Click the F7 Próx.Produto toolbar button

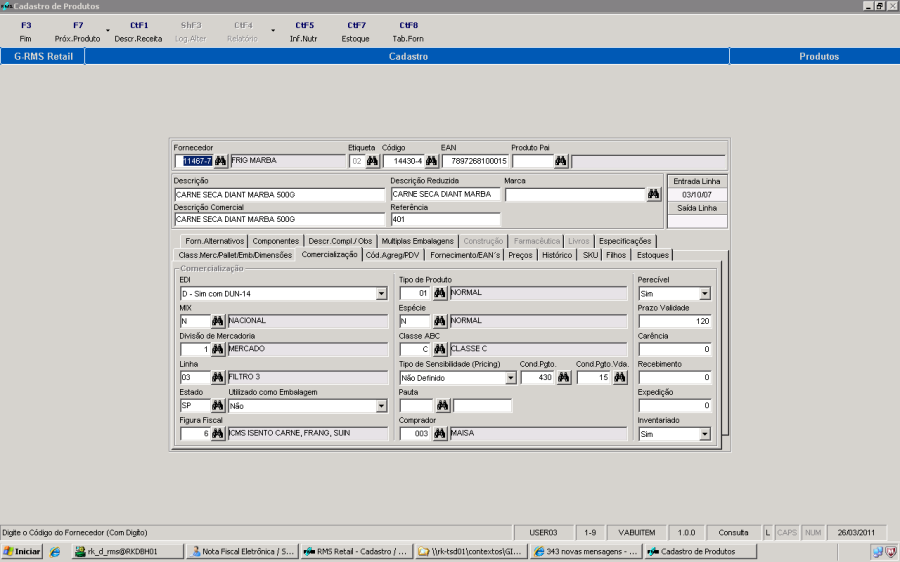coord(78,31)
